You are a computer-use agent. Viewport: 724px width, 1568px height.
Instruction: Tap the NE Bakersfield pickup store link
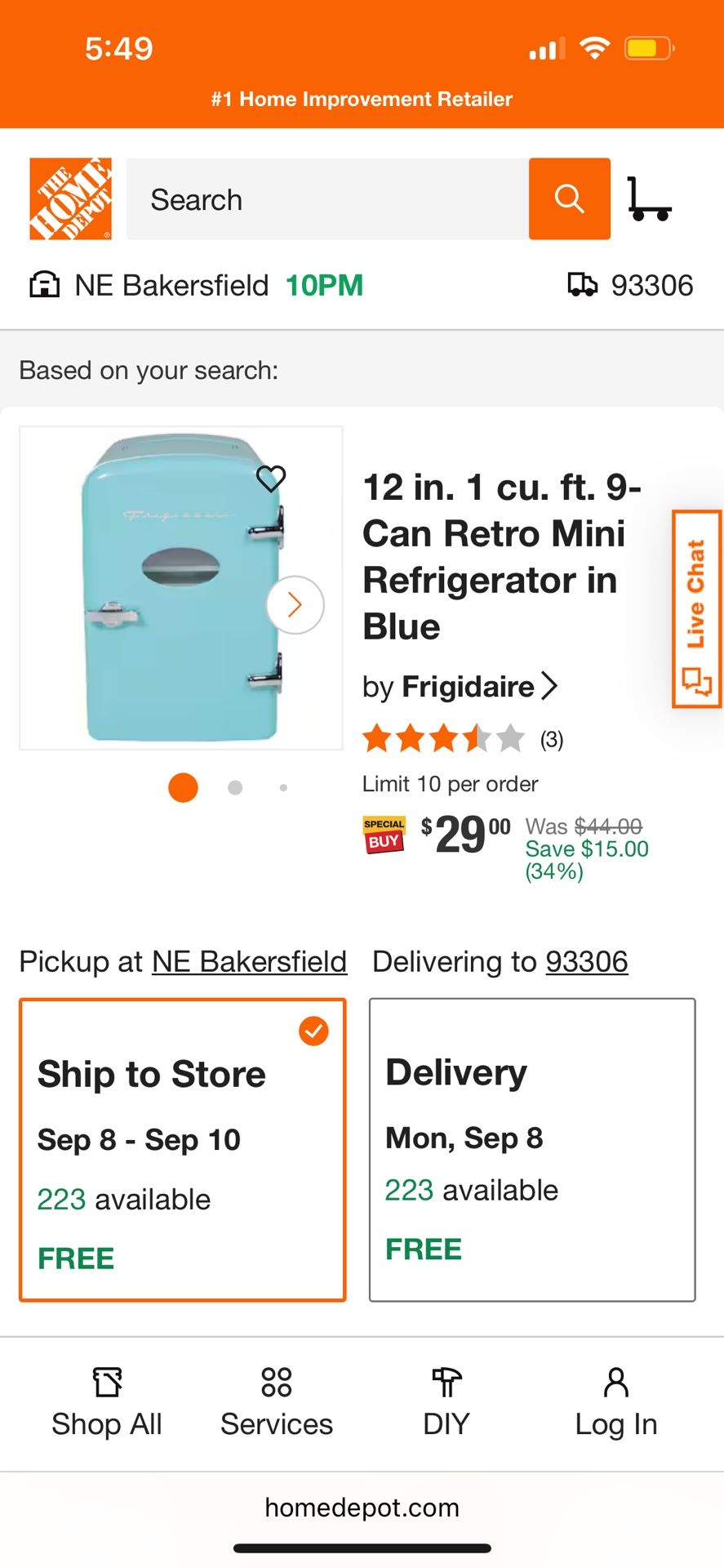pos(250,962)
